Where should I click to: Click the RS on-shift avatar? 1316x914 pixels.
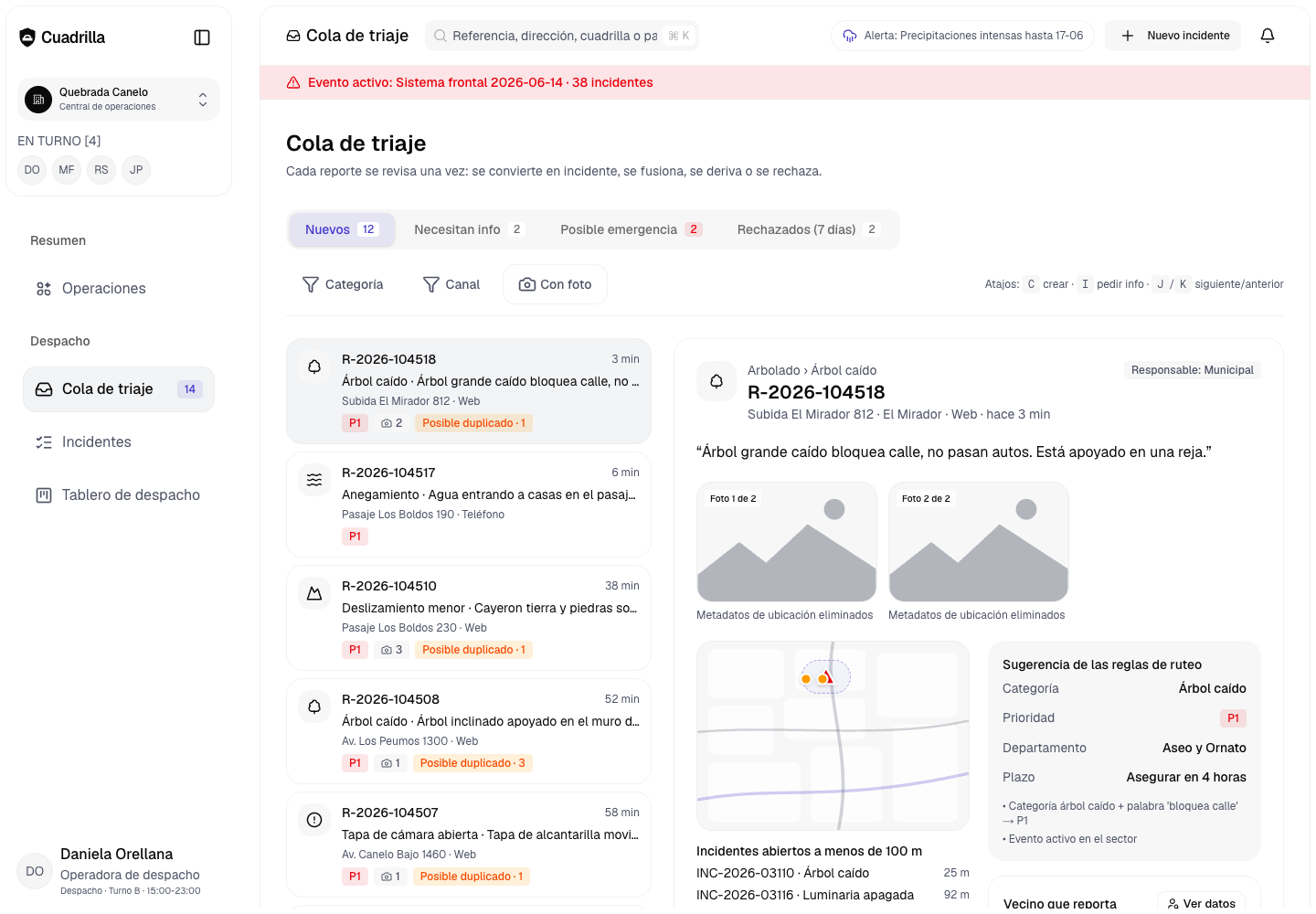pyautogui.click(x=101, y=170)
